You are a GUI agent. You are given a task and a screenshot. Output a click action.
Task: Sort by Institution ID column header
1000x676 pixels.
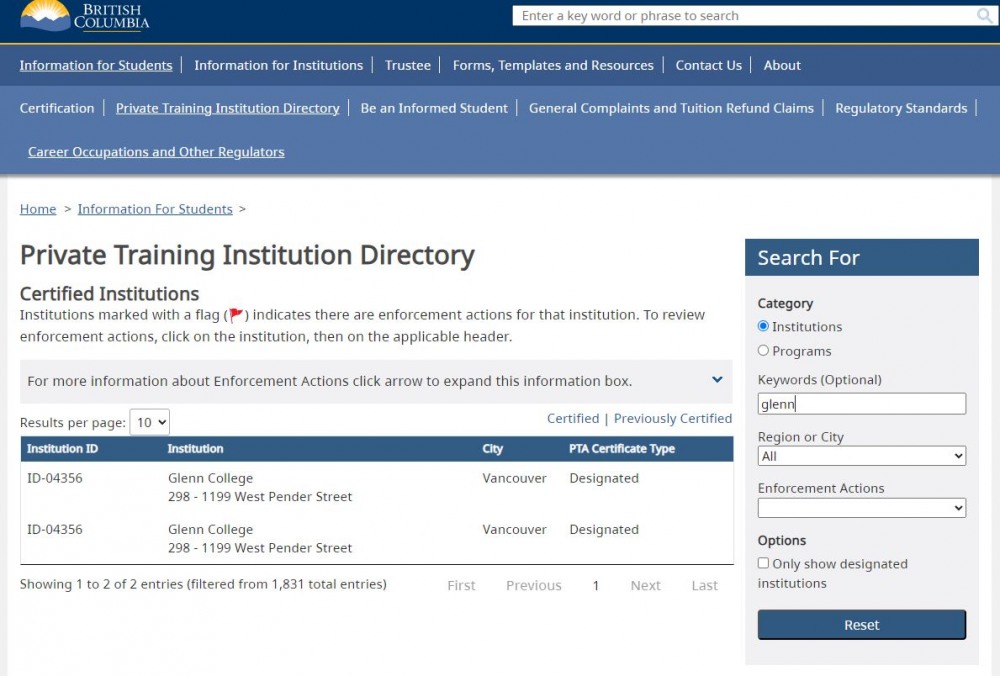(x=62, y=449)
